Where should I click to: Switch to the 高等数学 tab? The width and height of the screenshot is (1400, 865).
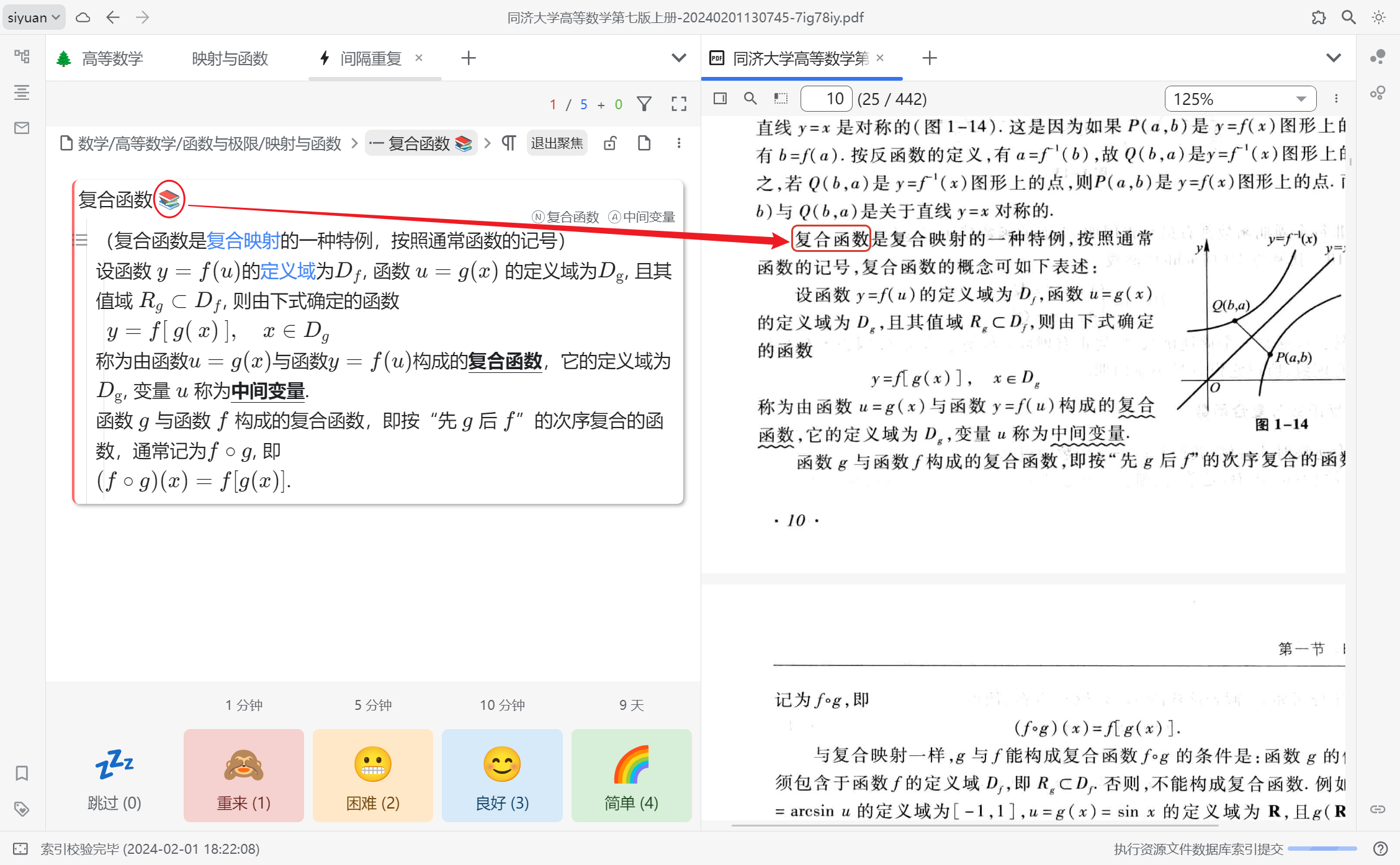pyautogui.click(x=112, y=58)
